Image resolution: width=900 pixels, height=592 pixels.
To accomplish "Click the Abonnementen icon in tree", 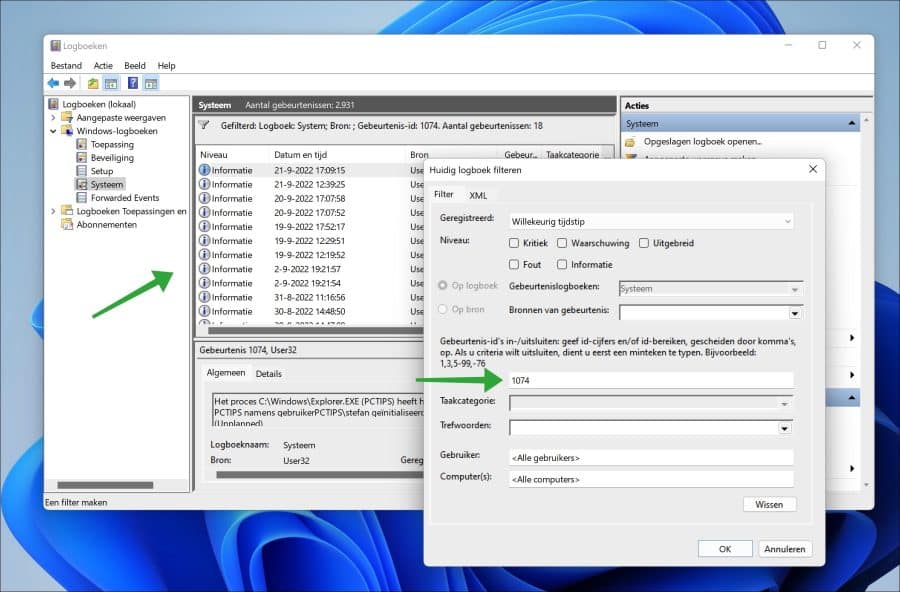I will 67,225.
